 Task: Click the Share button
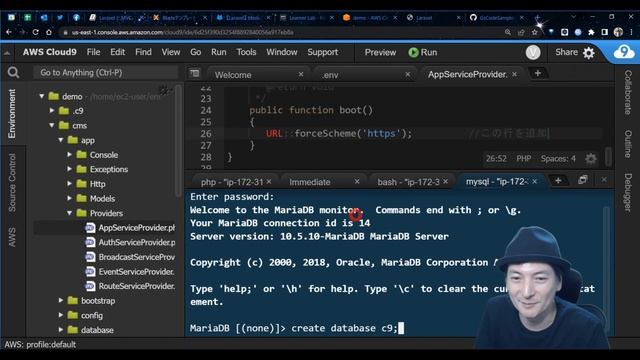(x=566, y=52)
